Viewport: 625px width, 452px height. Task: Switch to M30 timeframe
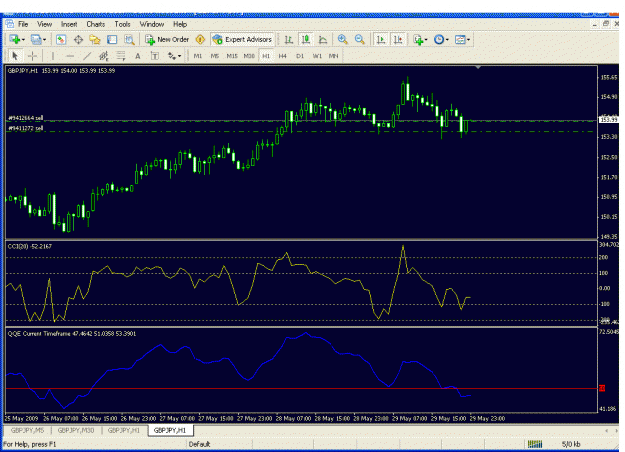coord(249,56)
